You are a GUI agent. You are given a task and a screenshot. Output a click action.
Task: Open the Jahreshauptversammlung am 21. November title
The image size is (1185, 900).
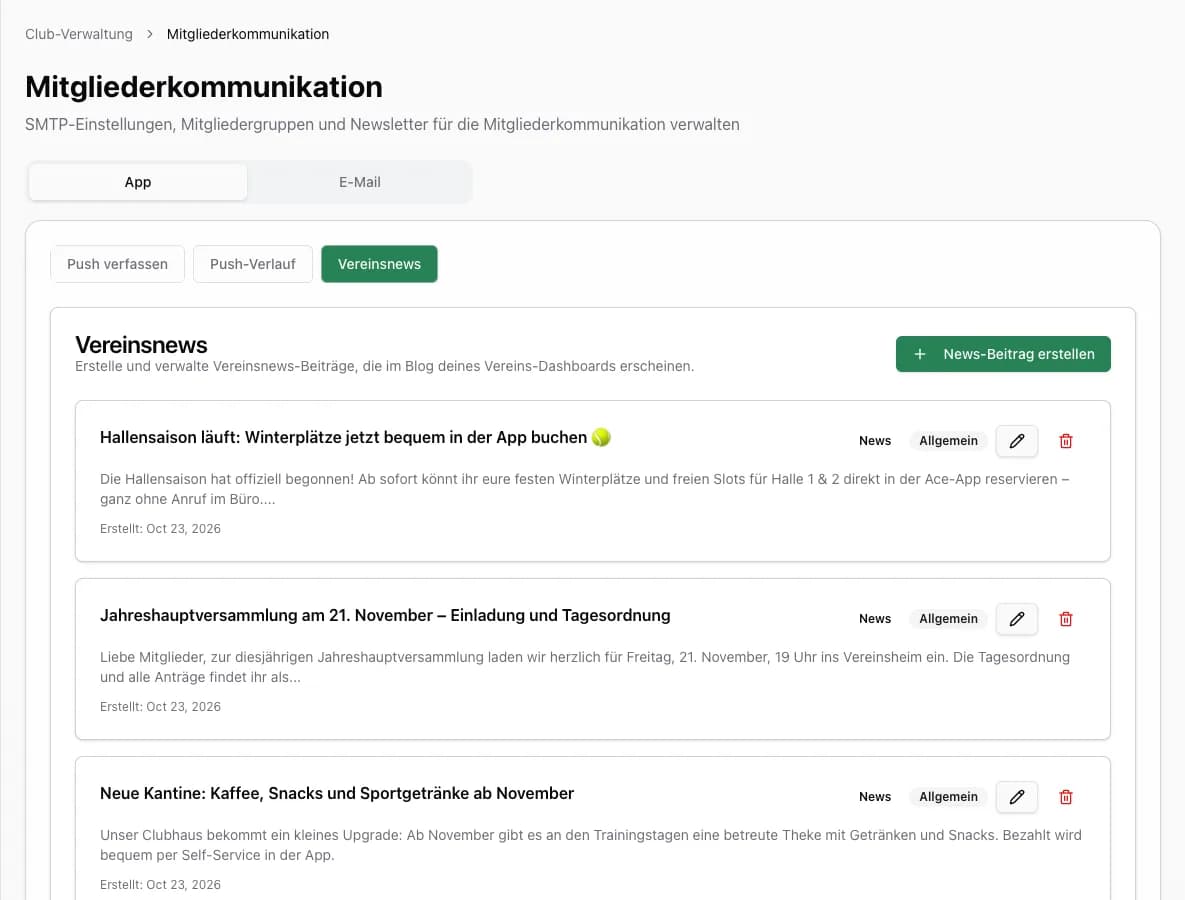point(385,615)
